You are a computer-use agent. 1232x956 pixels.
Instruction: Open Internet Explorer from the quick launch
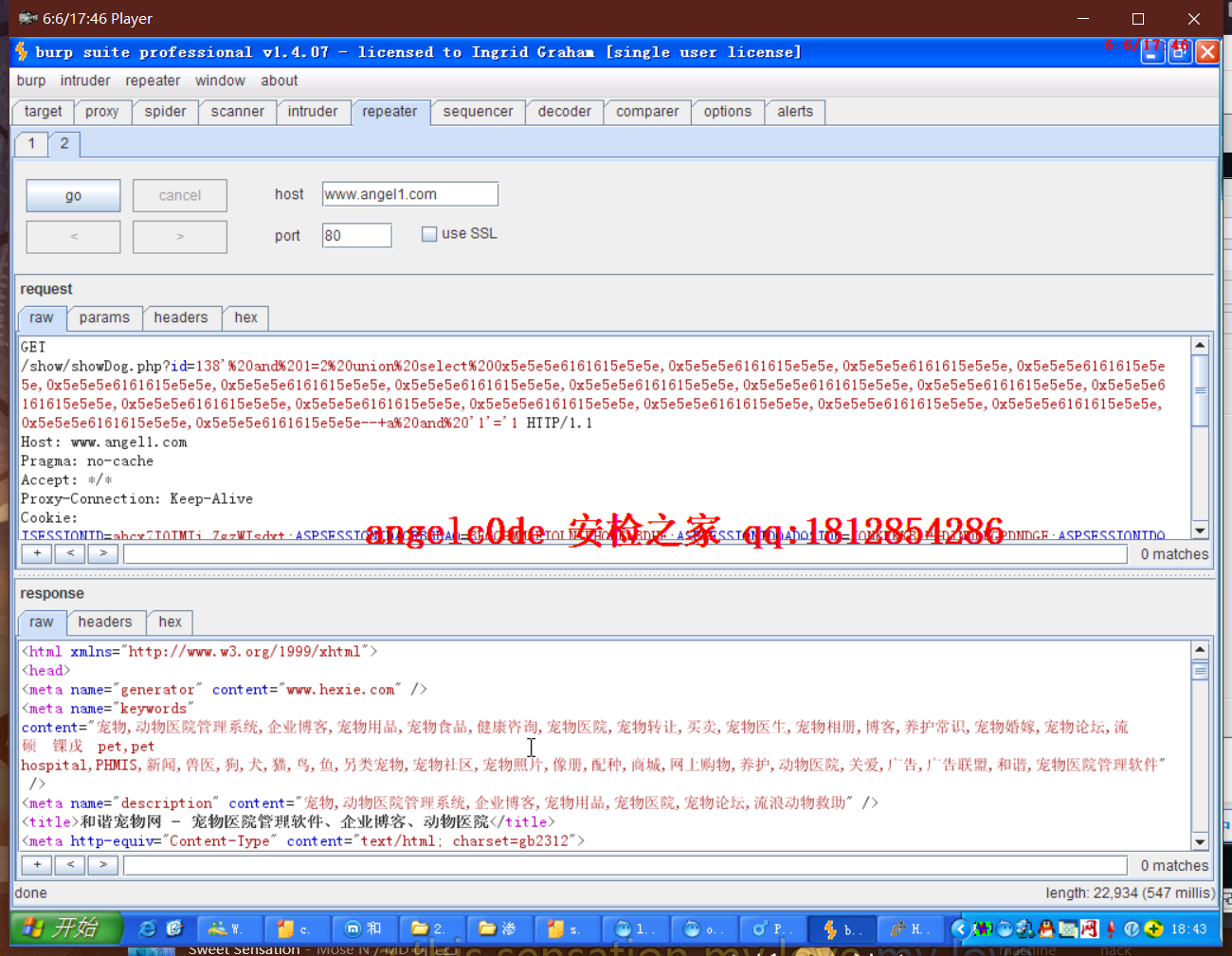(x=148, y=929)
